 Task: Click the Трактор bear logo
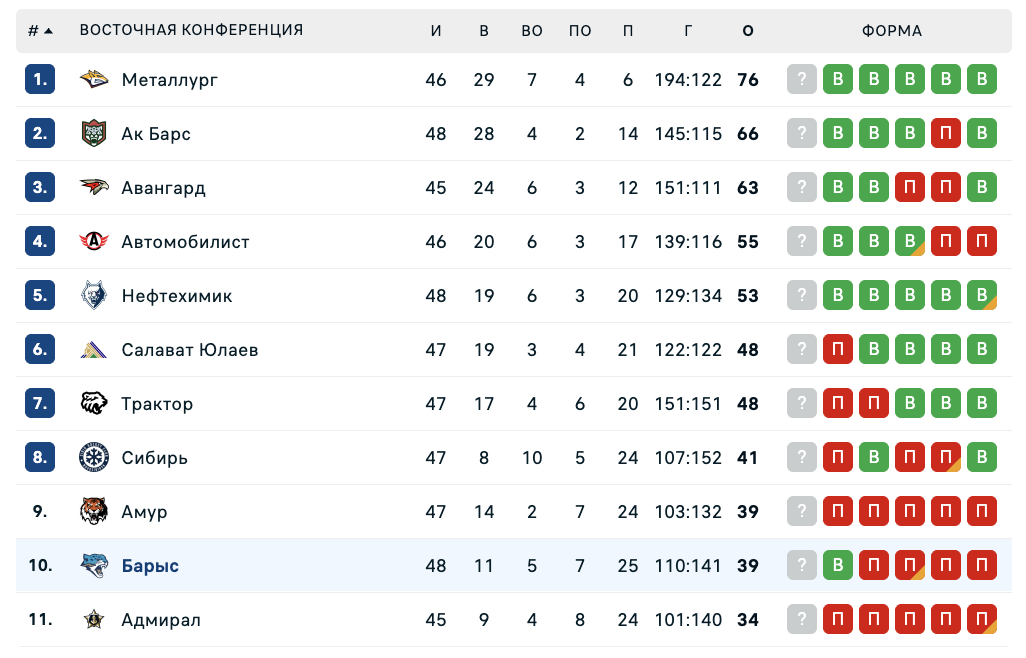[x=94, y=404]
